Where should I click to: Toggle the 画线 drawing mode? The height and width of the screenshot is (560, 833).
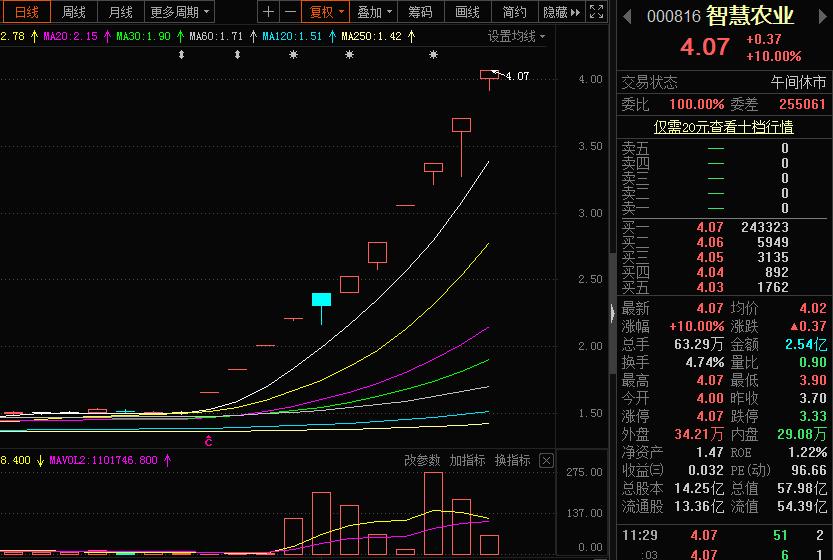click(468, 12)
